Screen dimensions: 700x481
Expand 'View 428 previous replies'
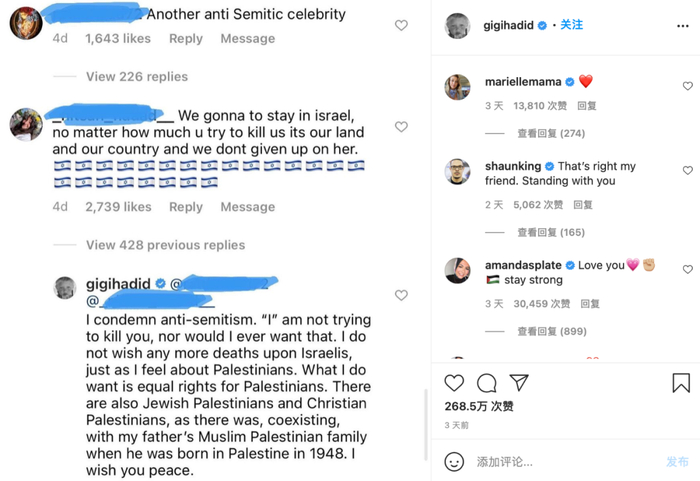[x=165, y=245]
